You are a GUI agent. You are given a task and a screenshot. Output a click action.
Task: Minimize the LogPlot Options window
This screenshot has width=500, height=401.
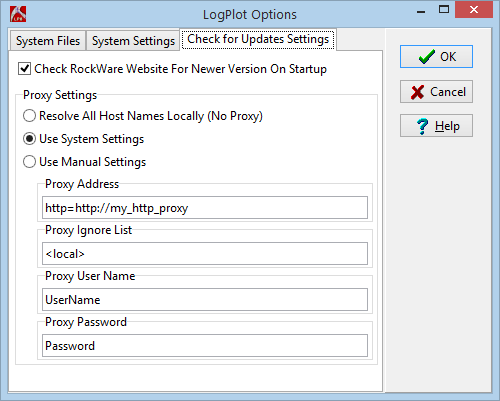click(x=421, y=11)
